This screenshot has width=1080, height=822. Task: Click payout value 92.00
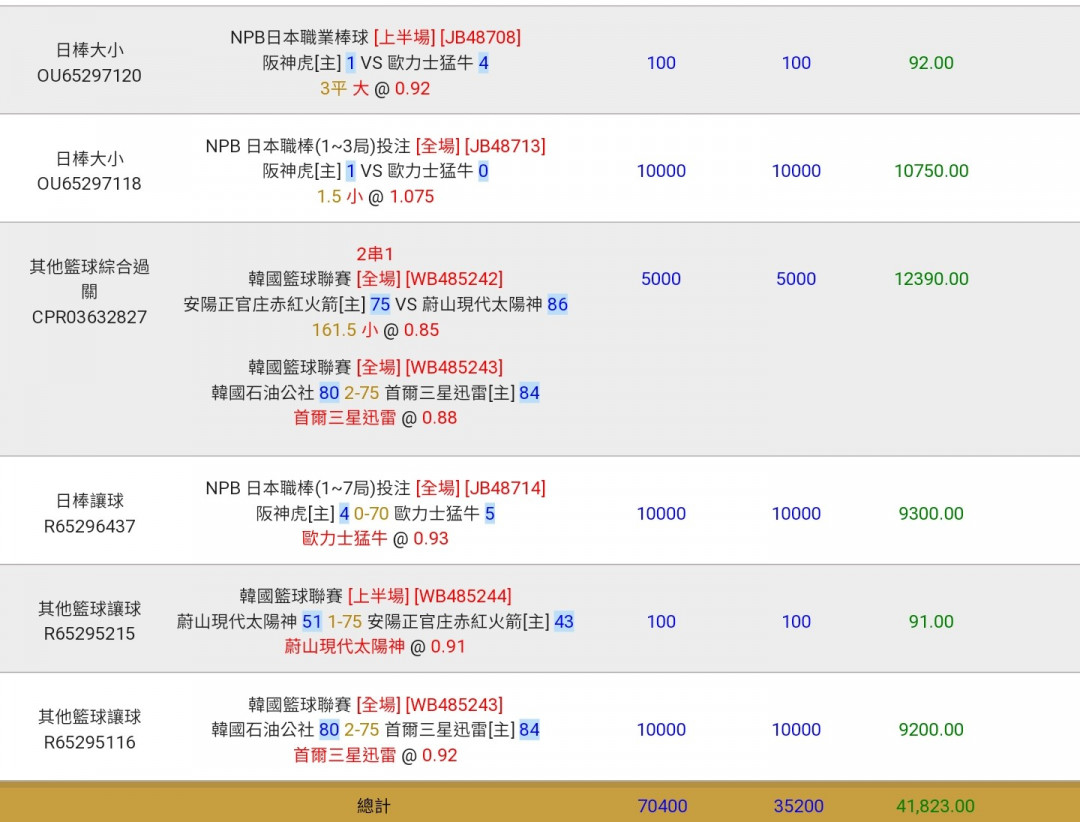click(x=931, y=63)
